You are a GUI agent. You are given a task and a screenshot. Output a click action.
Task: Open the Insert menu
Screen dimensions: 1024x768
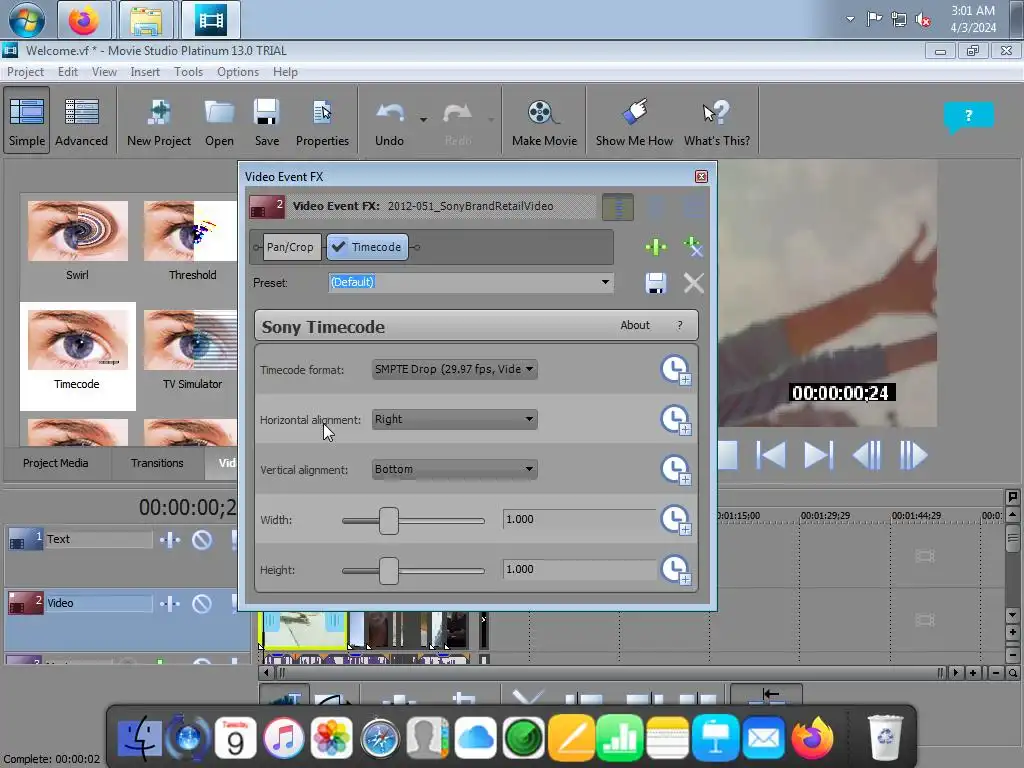pyautogui.click(x=145, y=72)
